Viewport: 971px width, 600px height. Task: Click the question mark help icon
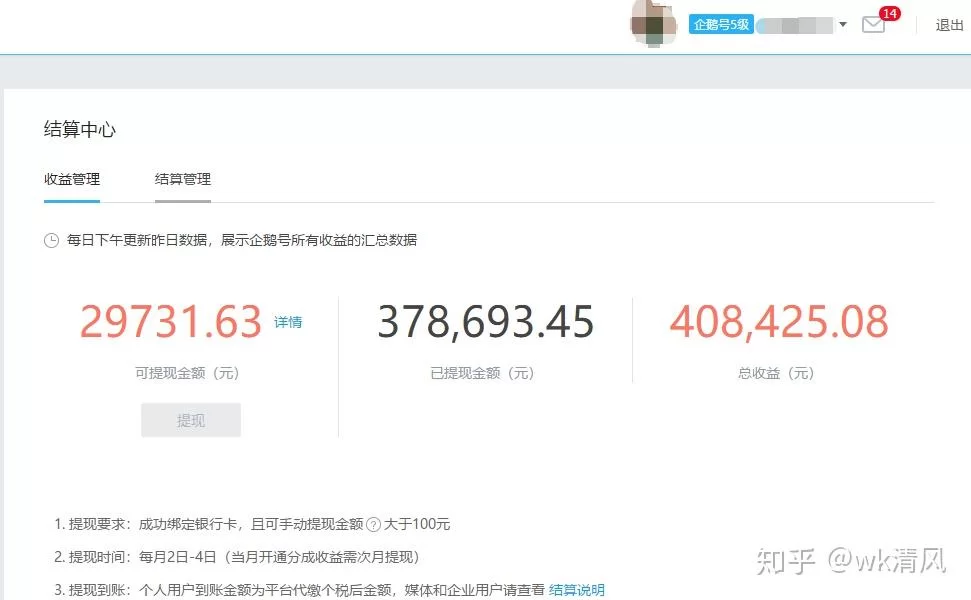click(374, 524)
